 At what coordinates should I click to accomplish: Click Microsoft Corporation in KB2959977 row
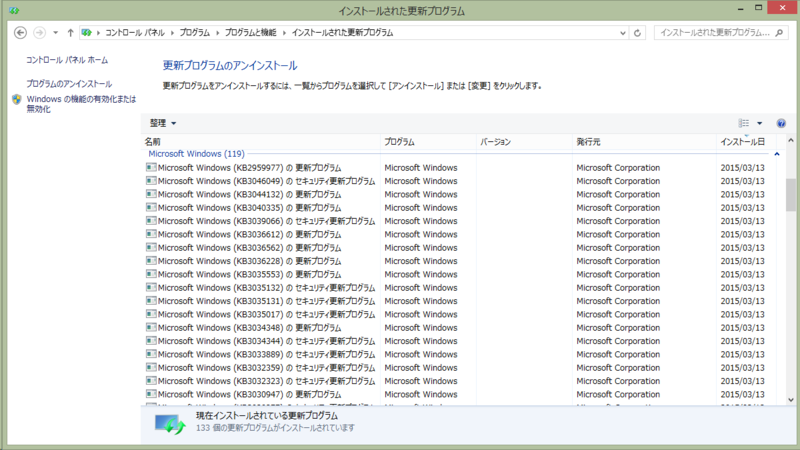[618, 167]
